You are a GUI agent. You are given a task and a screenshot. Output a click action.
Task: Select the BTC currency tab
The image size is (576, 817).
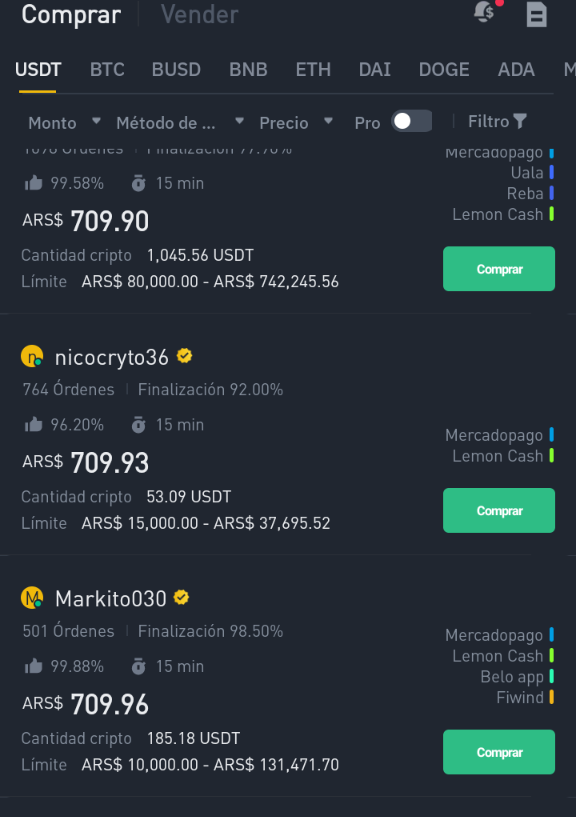pyautogui.click(x=107, y=69)
